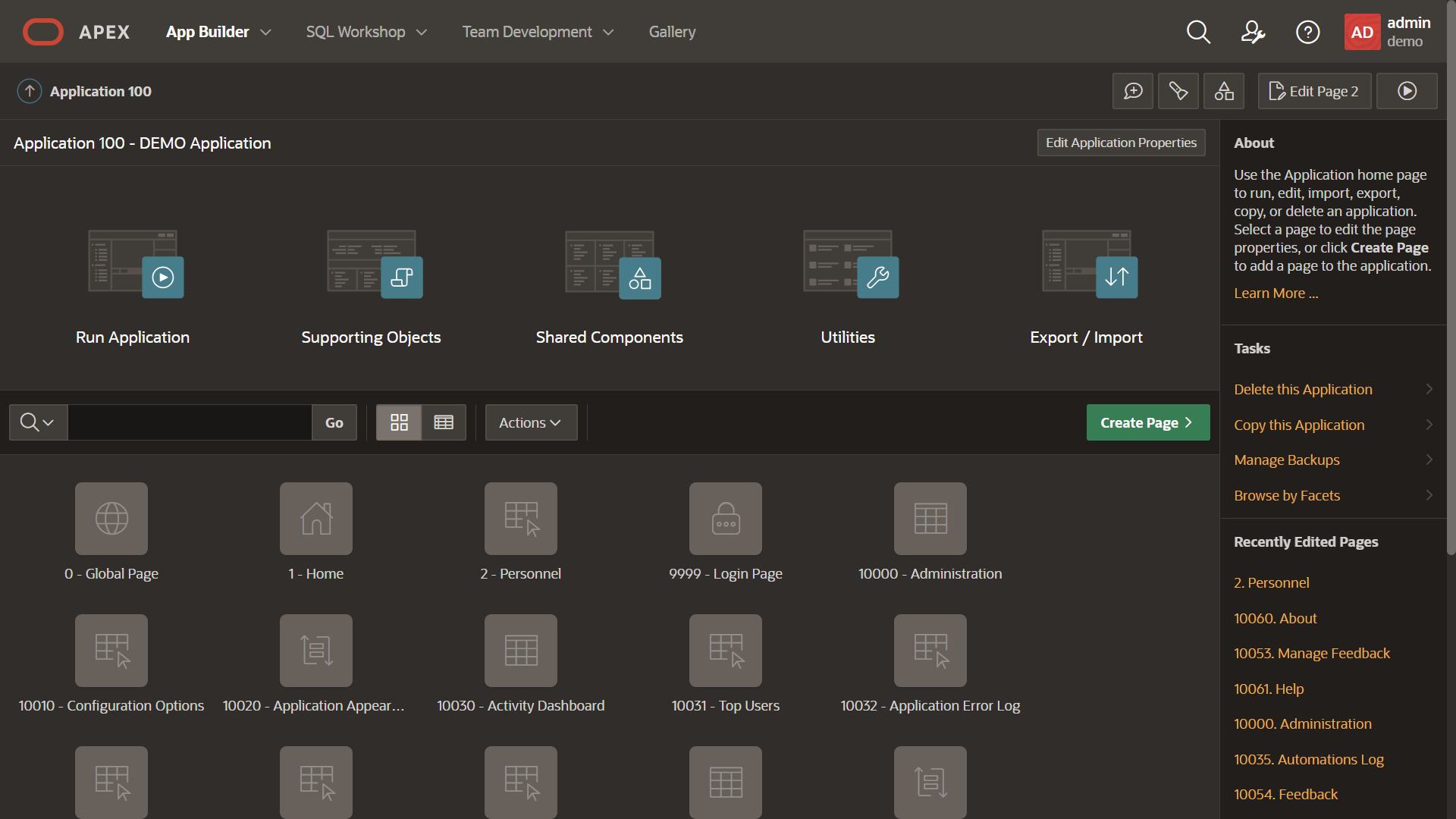Open 10031 - Top Users page icon

pyautogui.click(x=726, y=651)
